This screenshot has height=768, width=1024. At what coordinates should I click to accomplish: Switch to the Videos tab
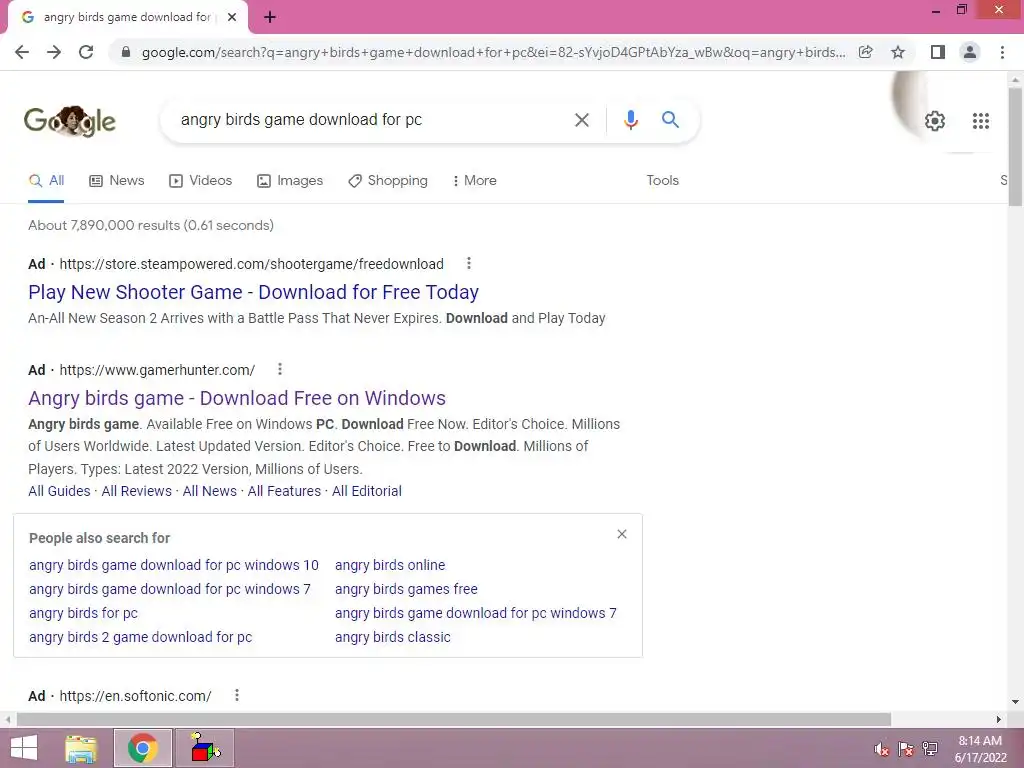pyautogui.click(x=200, y=180)
